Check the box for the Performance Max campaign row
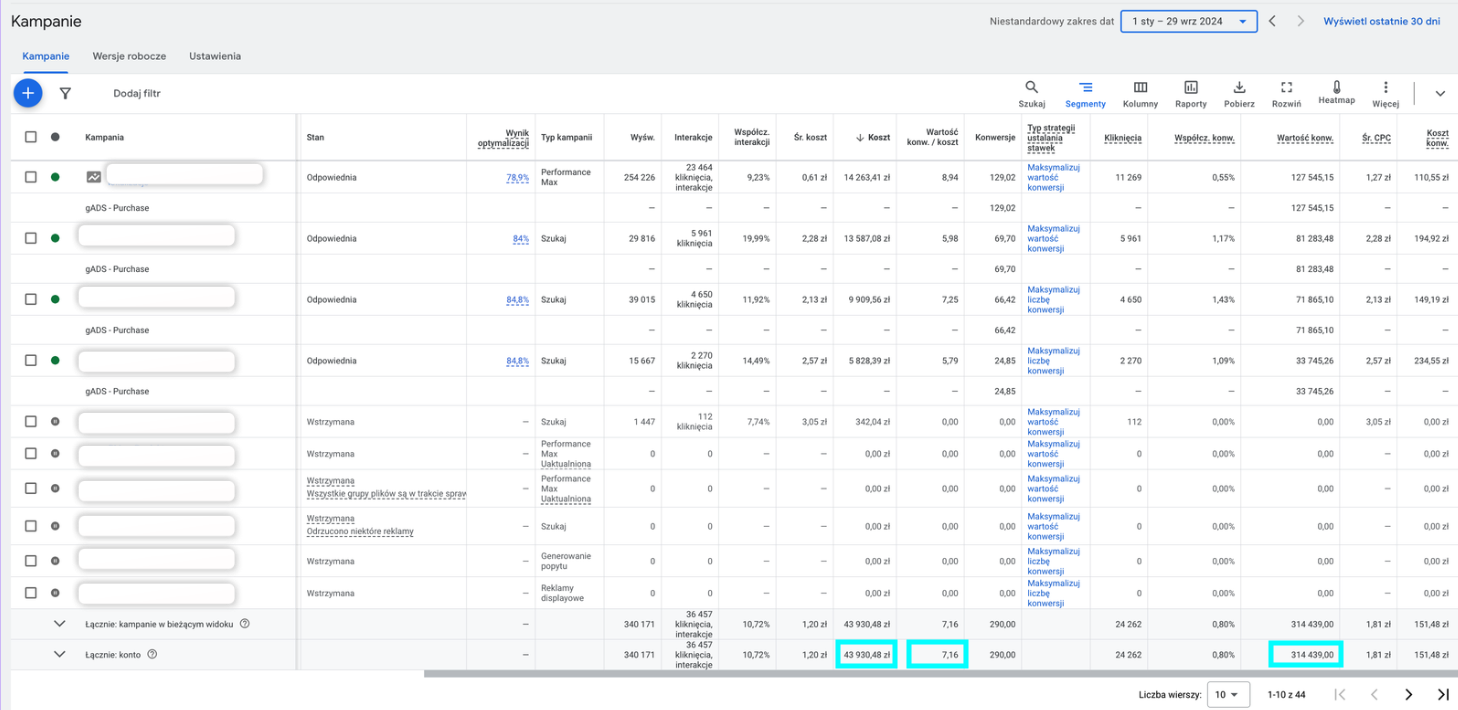This screenshot has width=1458, height=710. [x=31, y=177]
